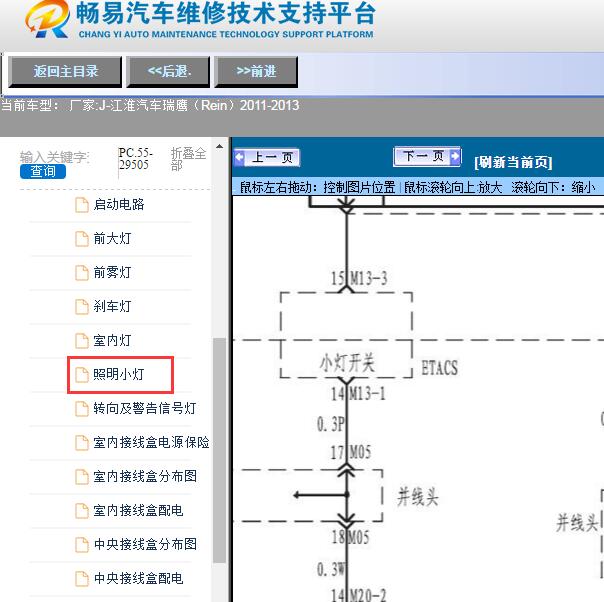Open the 中央接线盒分布图 entry
The height and width of the screenshot is (602, 604).
coord(145,544)
